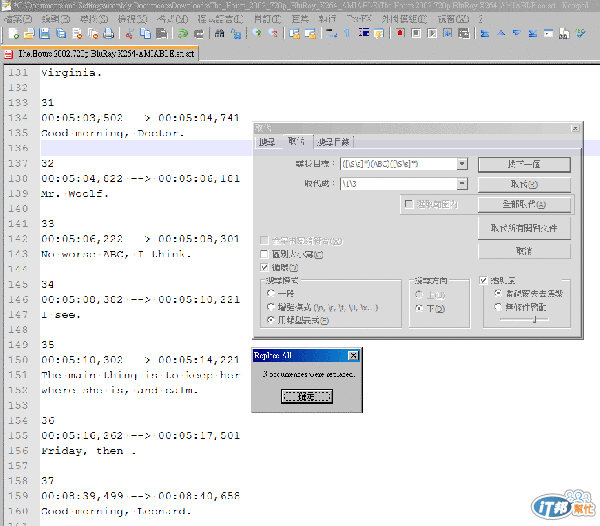Switch to the 搜尋檔案 Find in Files tab
Image resolution: width=600 pixels, height=526 pixels.
[334, 142]
